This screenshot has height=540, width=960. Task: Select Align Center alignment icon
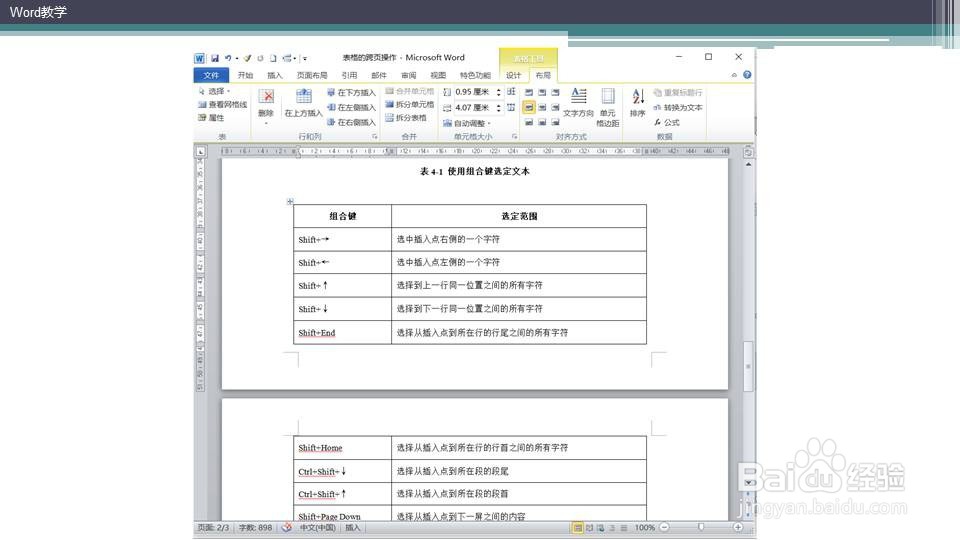pyautogui.click(x=542, y=107)
